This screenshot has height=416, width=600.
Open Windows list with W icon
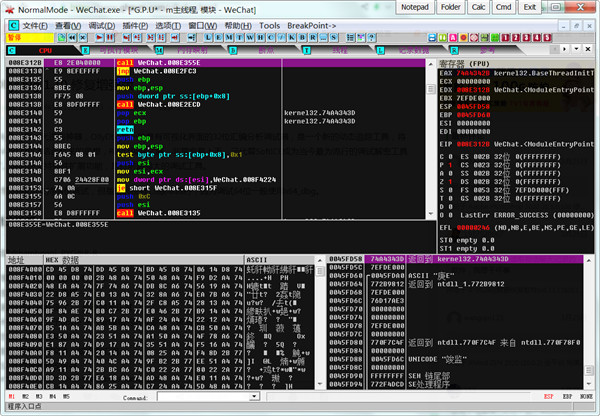tap(250, 38)
